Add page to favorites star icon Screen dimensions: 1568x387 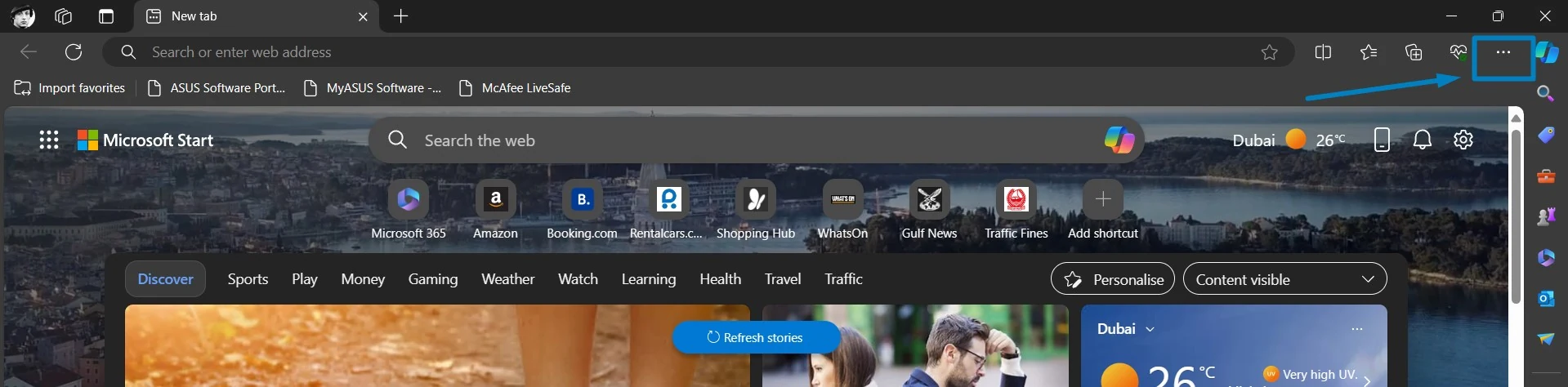point(1269,52)
